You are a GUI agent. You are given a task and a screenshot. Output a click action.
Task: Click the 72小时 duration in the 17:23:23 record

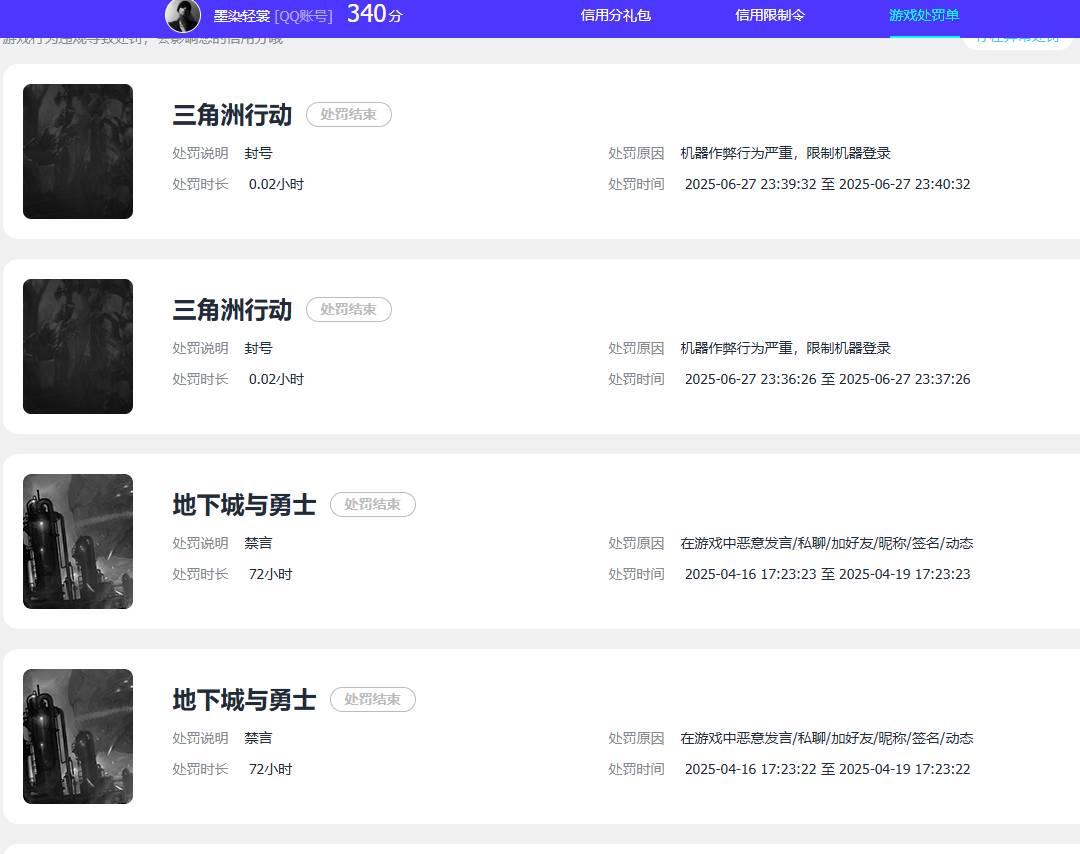tap(270, 574)
